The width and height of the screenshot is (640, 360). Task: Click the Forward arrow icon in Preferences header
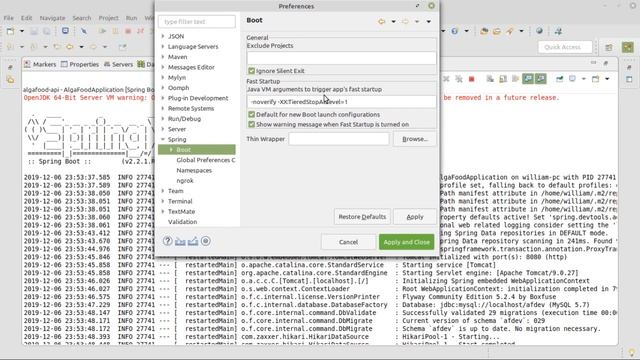[405, 21]
